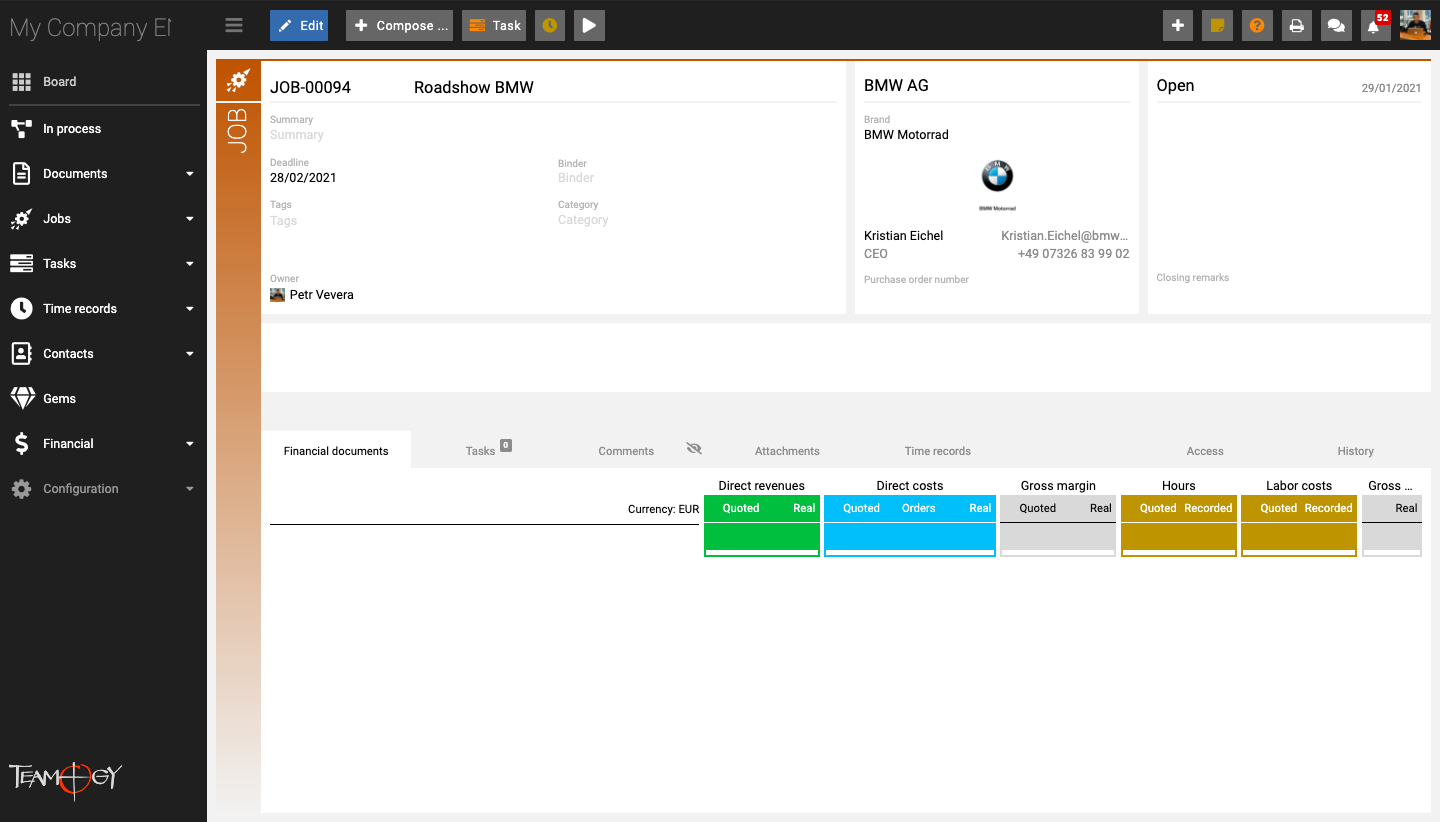Click the gold Hours Recorded header

[x=1208, y=508]
